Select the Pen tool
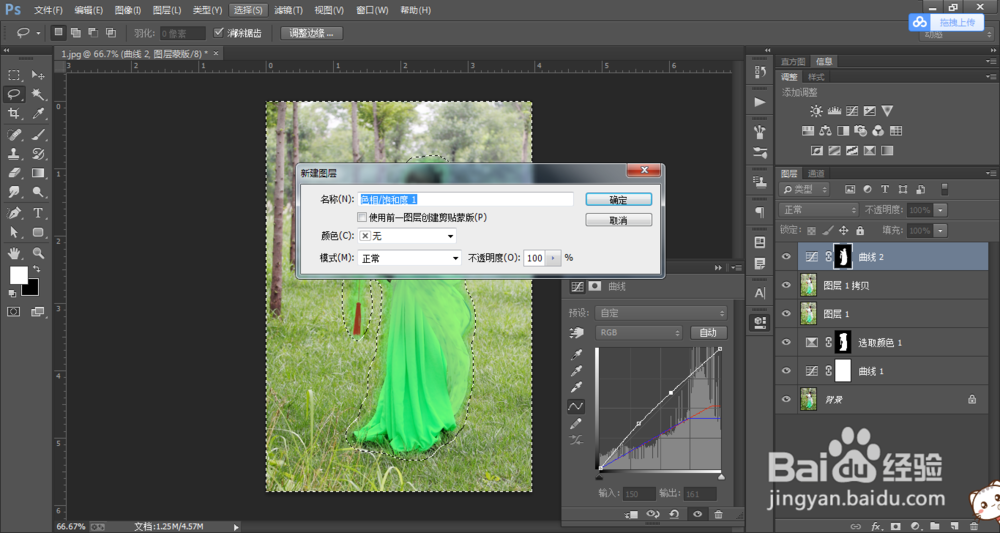This screenshot has width=1000, height=533. coord(14,212)
